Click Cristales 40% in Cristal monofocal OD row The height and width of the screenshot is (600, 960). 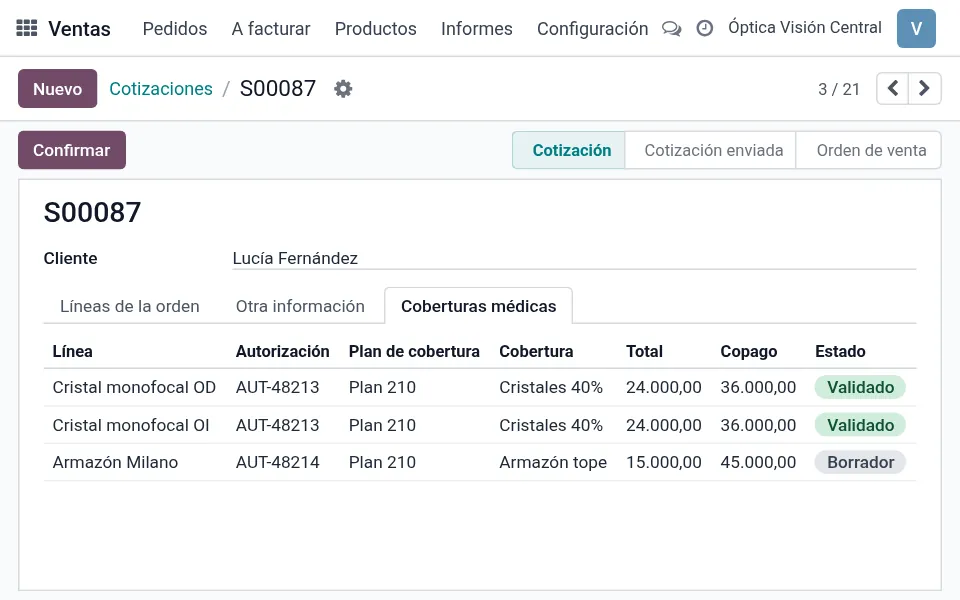[550, 388]
